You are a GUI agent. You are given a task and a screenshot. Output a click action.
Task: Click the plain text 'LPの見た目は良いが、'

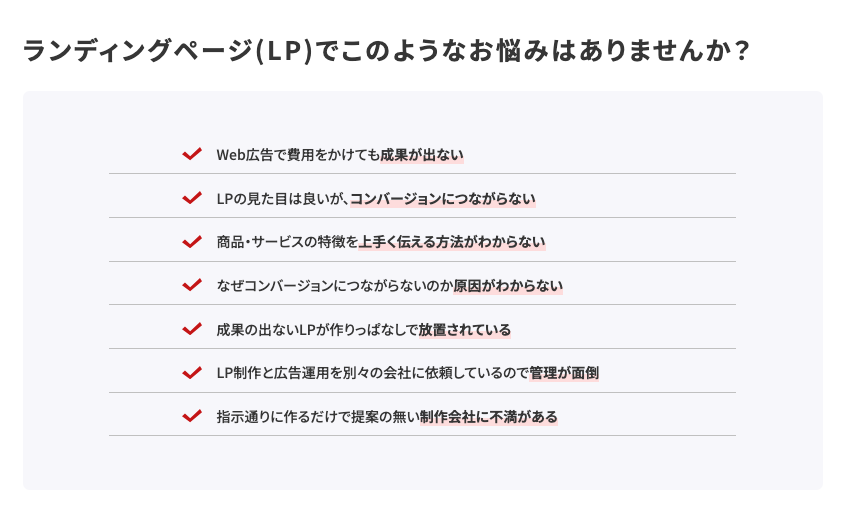282,199
